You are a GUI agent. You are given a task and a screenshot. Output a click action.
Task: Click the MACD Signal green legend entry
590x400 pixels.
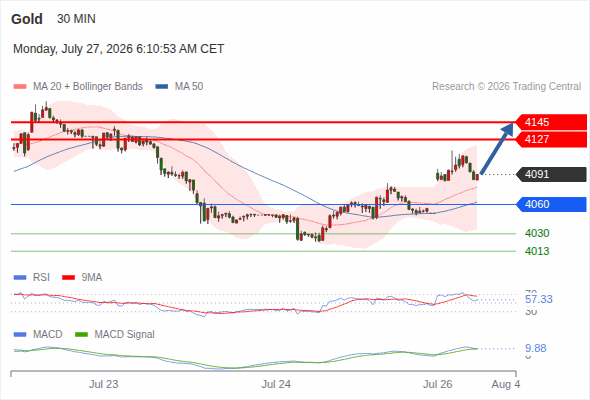pos(115,334)
